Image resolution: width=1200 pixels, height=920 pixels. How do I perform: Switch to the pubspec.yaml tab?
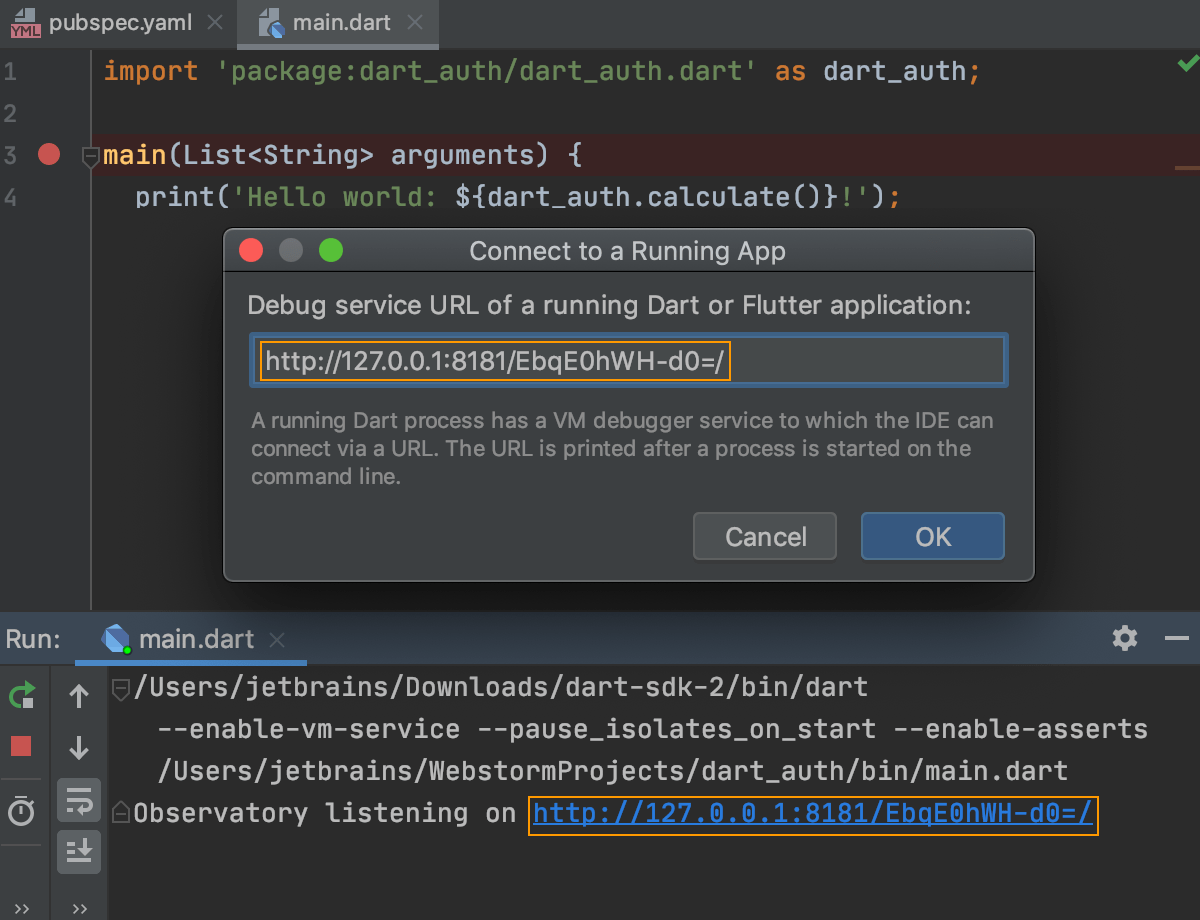point(110,22)
